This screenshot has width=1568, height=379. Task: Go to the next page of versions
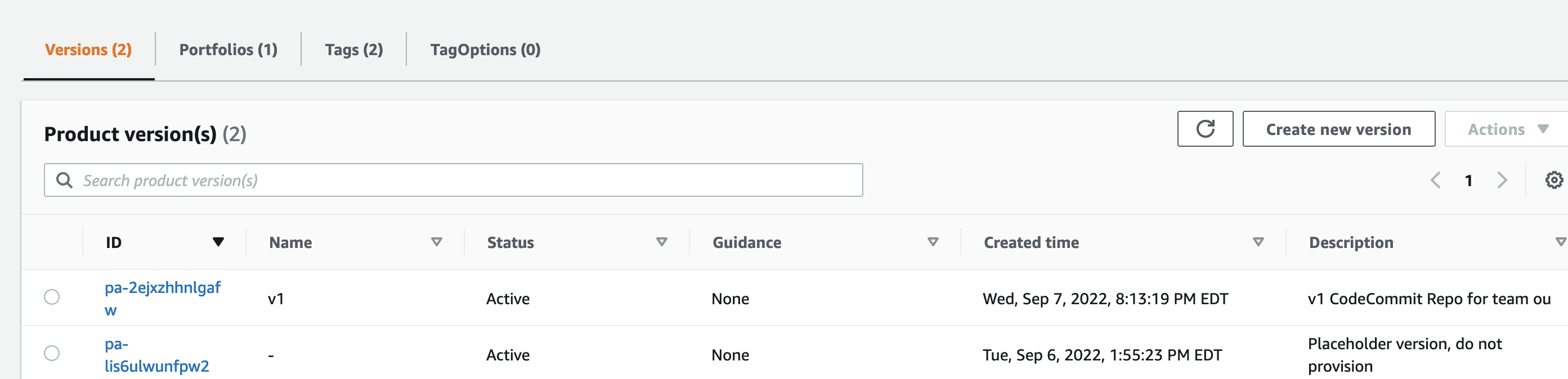pos(1503,180)
